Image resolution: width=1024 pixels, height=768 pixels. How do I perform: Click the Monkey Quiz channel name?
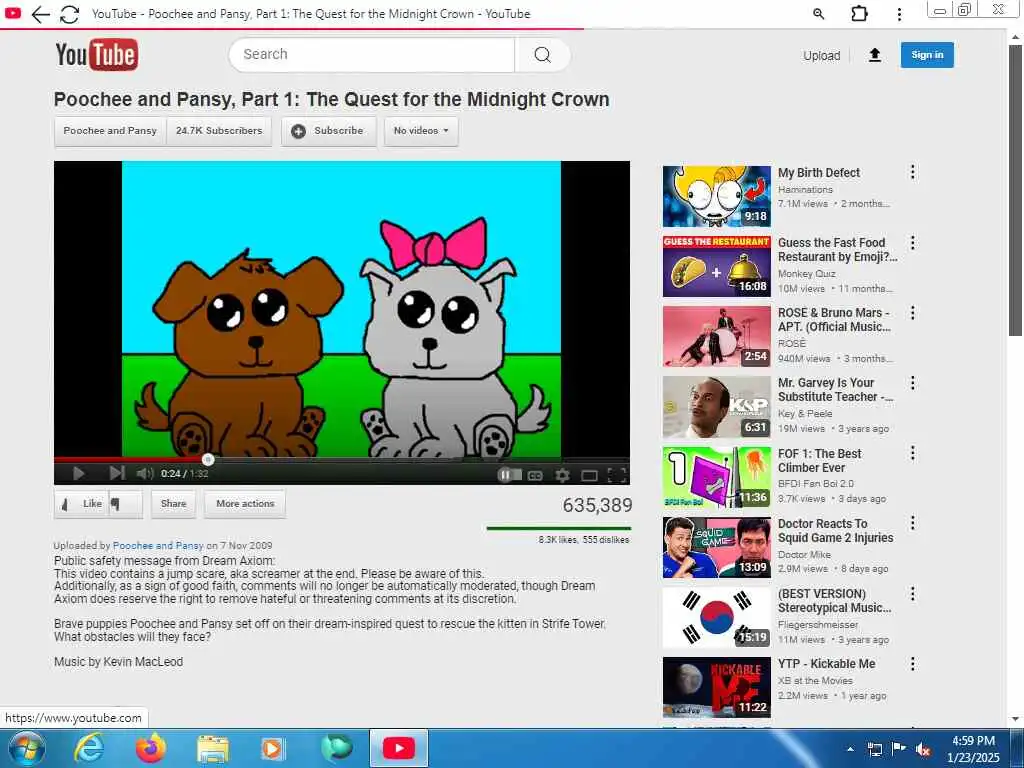[807, 274]
